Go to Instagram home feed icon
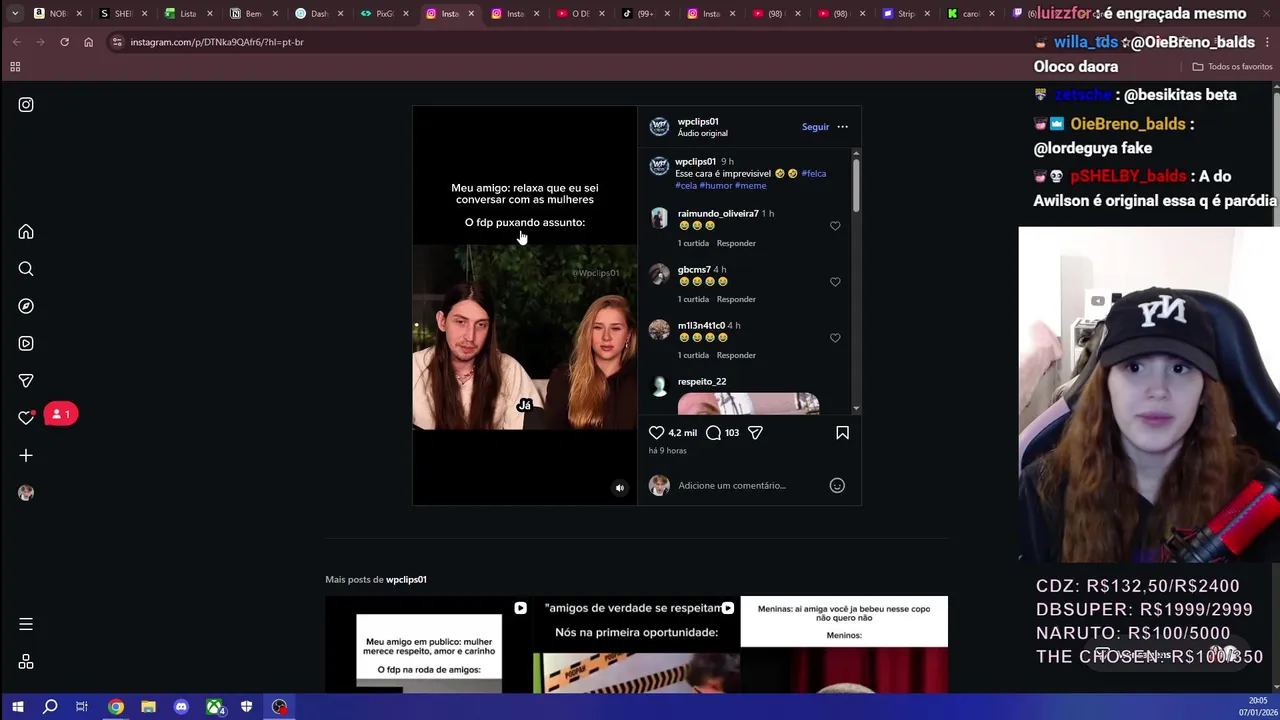Viewport: 1280px width, 720px height. (26, 232)
